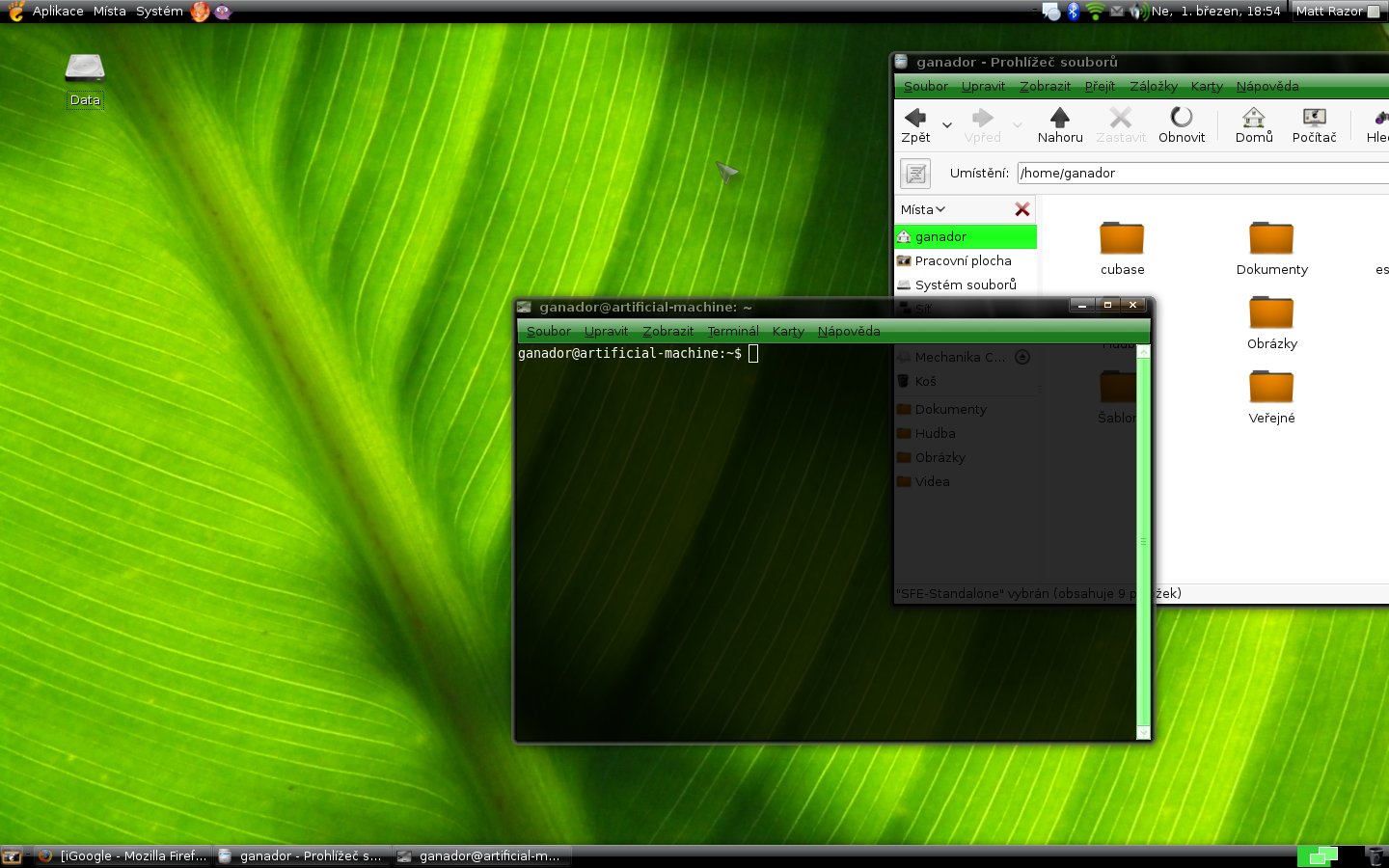Open the cubase folder icon

pyautogui.click(x=1122, y=238)
